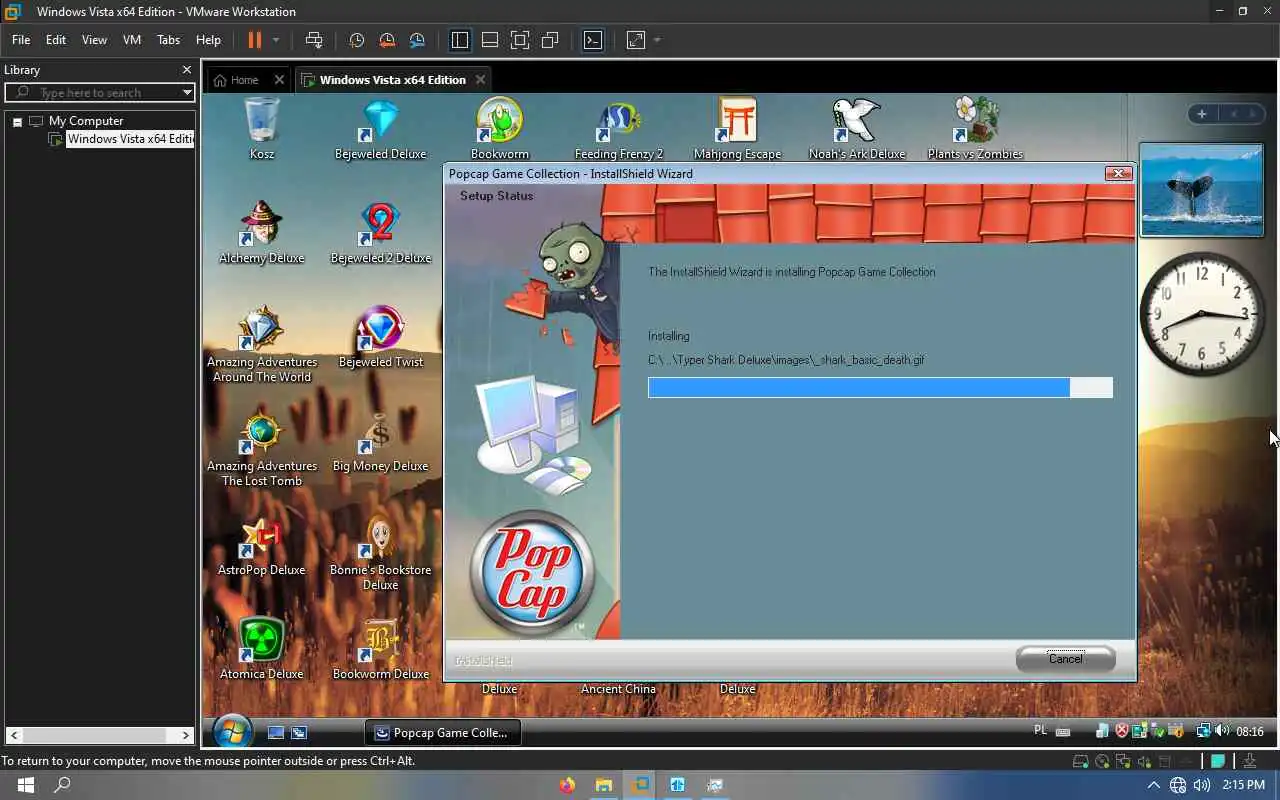
Task: Select Windows Vista x64 Edition in library tree
Action: 129,139
